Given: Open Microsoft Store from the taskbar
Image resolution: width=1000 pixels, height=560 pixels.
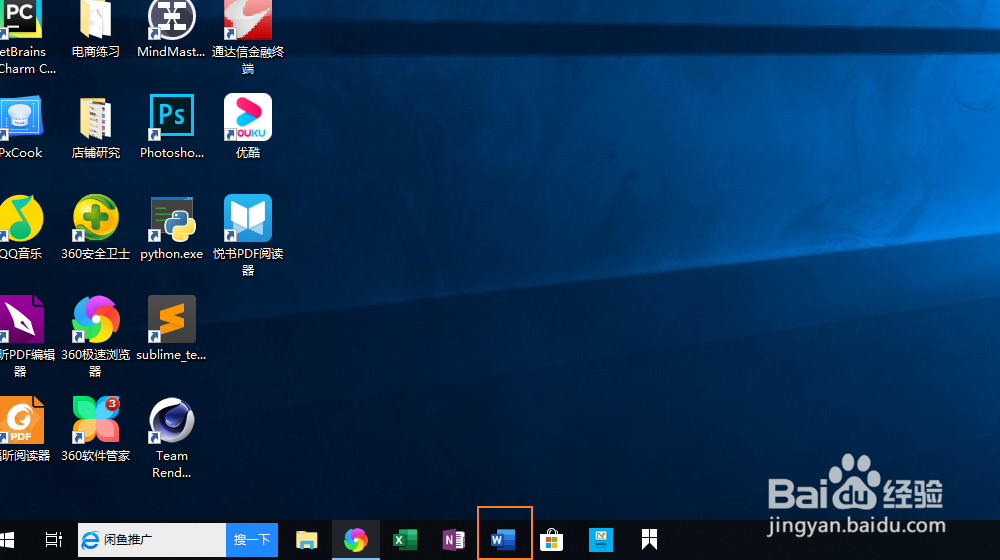Looking at the screenshot, I should point(552,540).
